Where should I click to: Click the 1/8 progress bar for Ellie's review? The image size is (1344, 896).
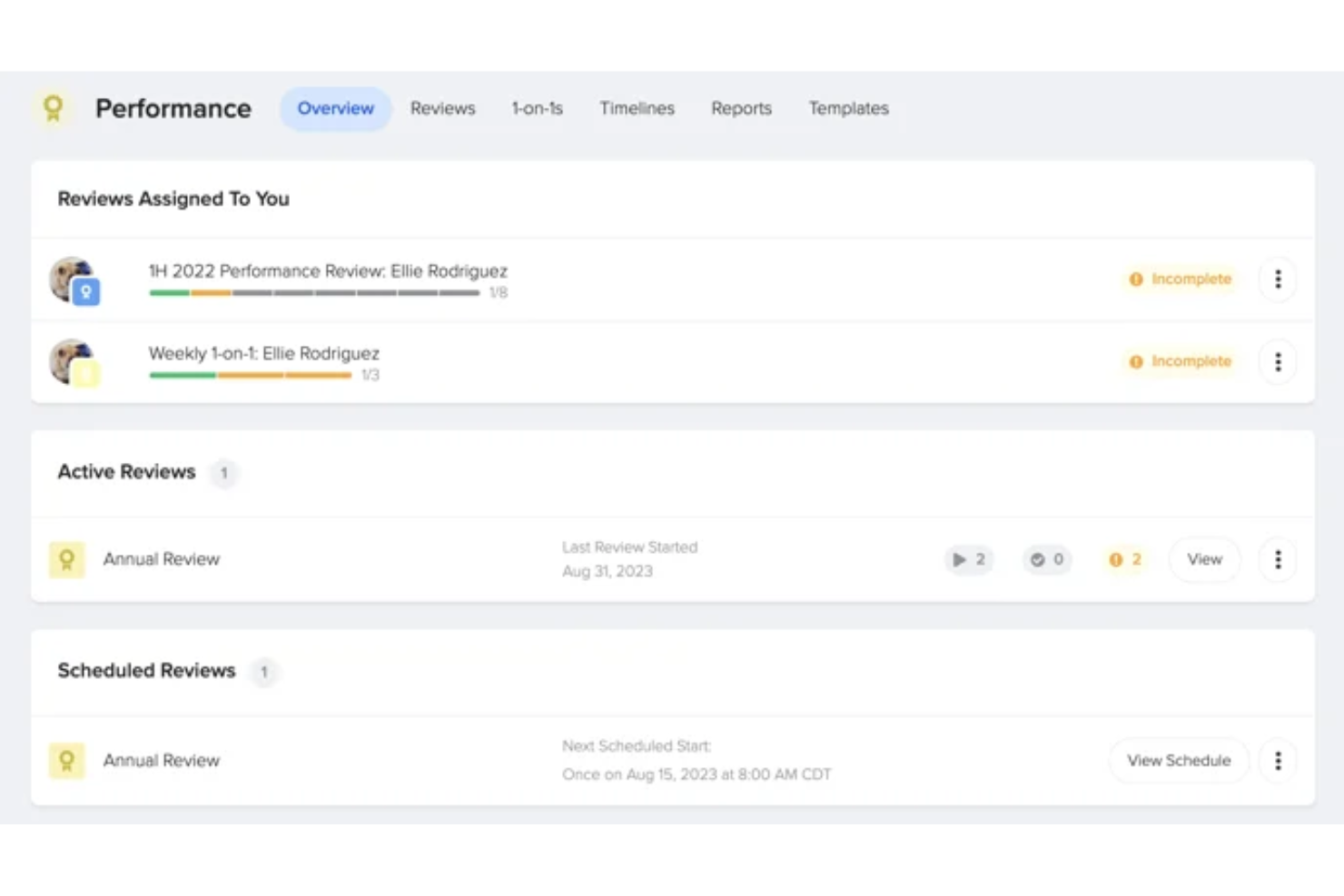314,293
